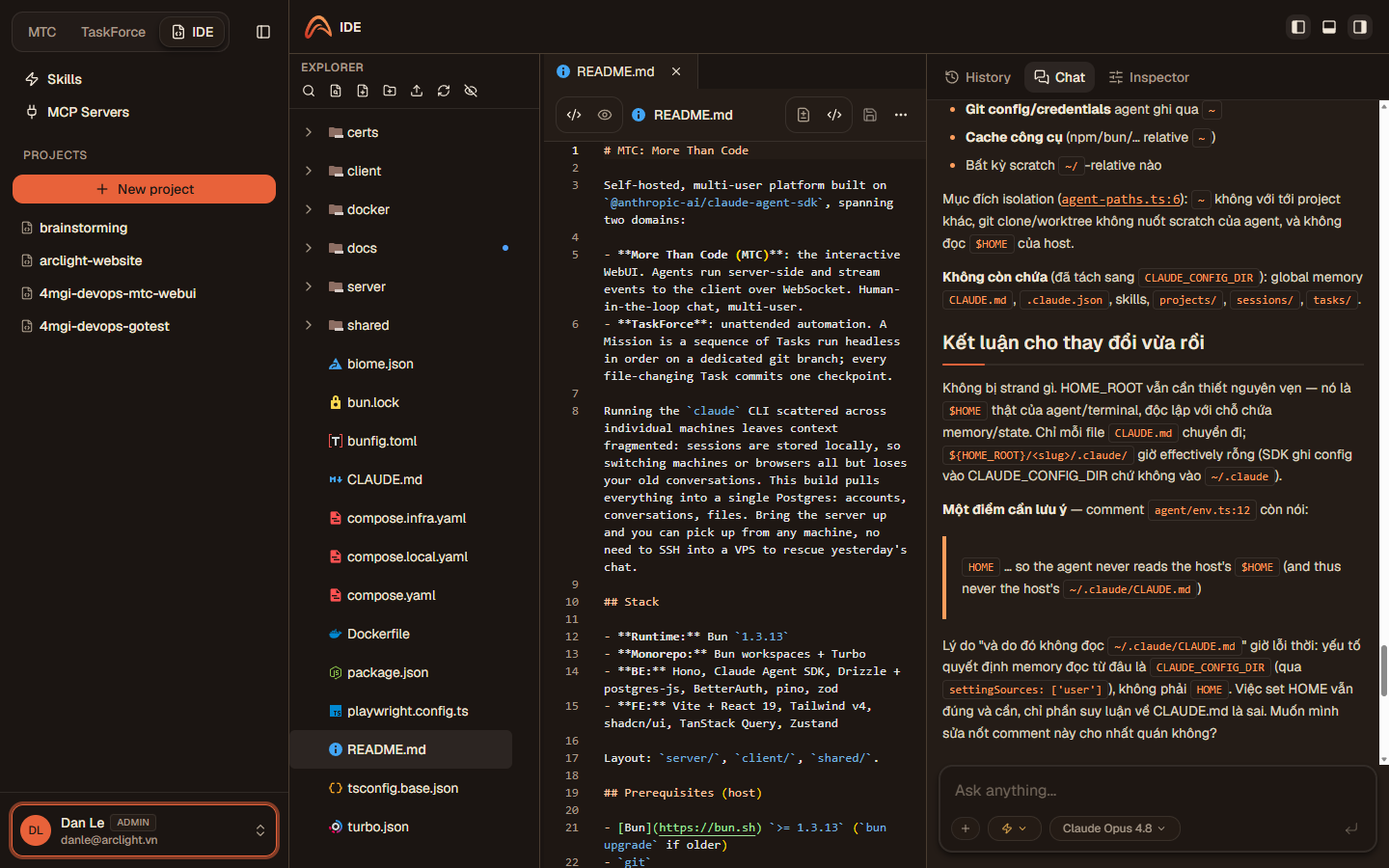Click the code brackets icon beside the save button
This screenshot has height=868, width=1389.
coord(834,115)
